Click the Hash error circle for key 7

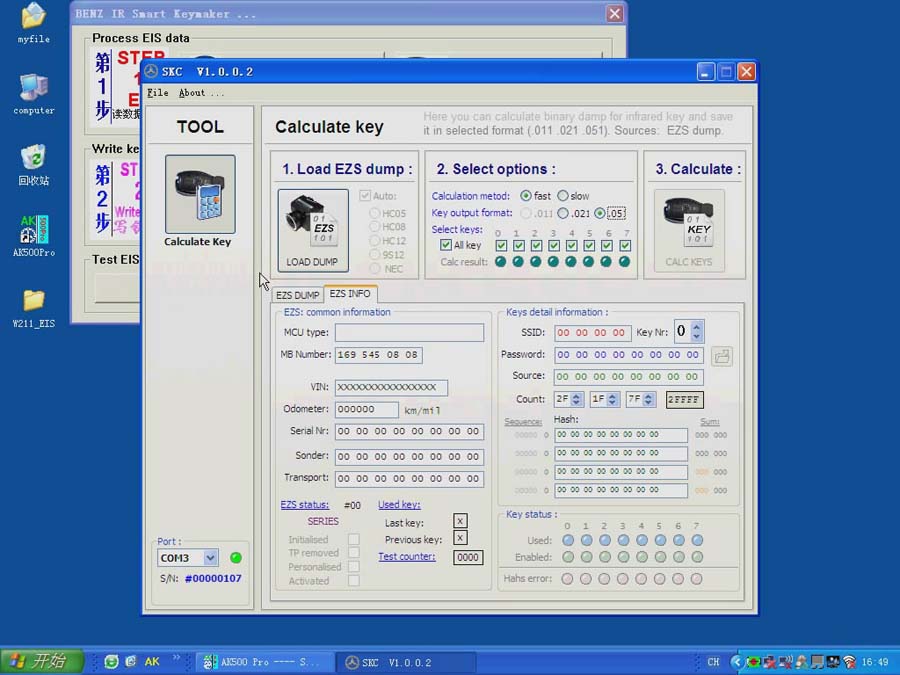[x=696, y=579]
